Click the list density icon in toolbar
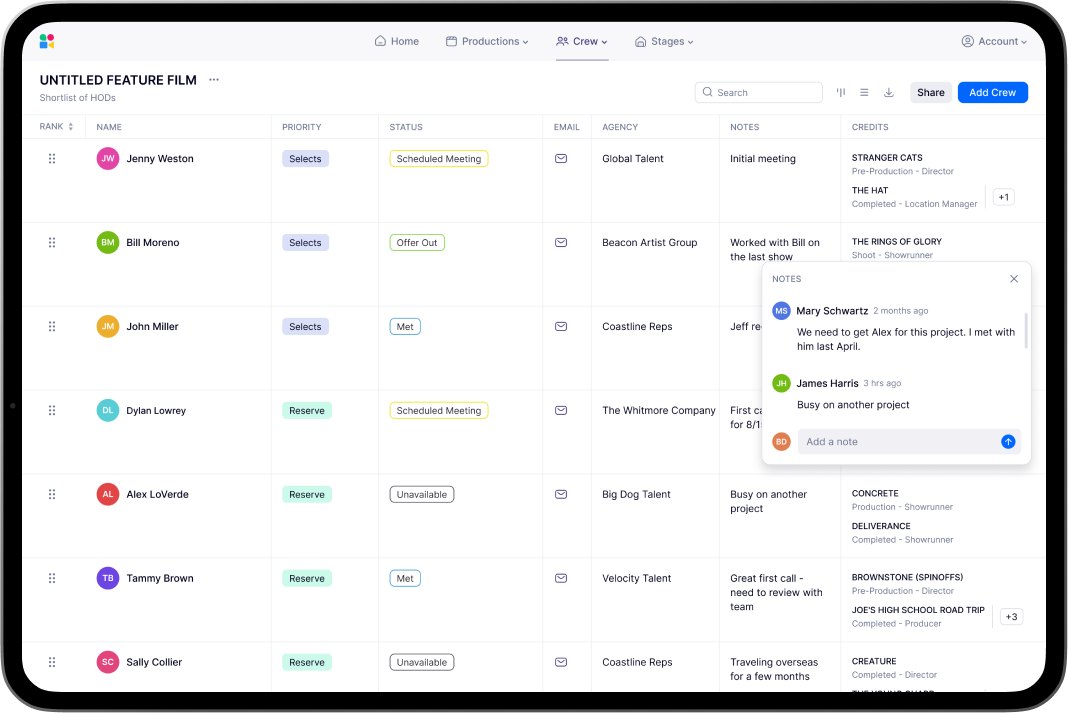This screenshot has height=713, width=1068. click(x=864, y=92)
